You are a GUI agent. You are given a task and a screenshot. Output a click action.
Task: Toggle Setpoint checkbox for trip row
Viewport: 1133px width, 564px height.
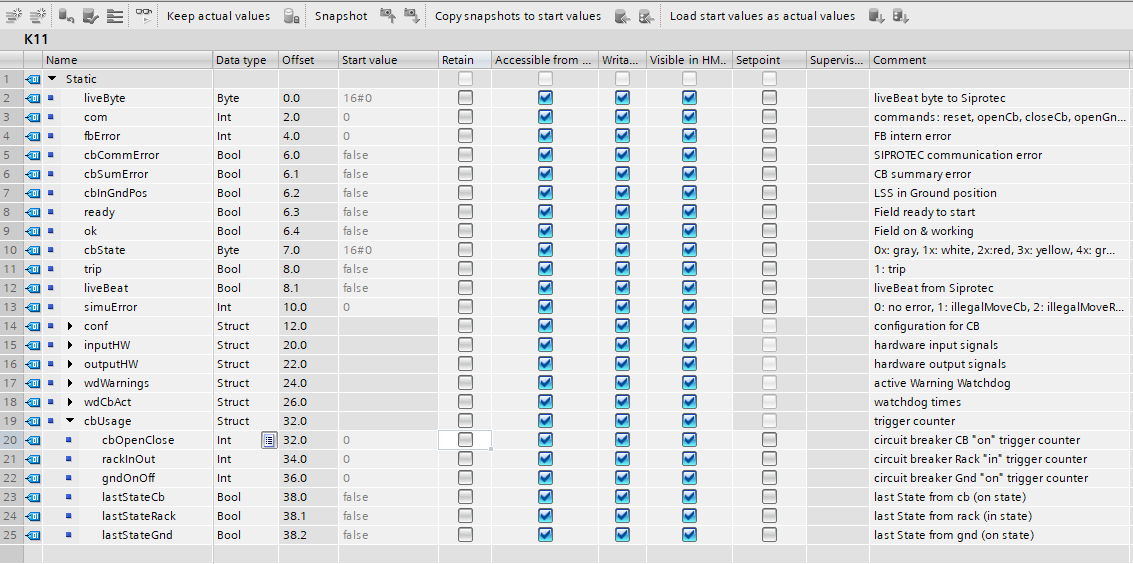769,269
